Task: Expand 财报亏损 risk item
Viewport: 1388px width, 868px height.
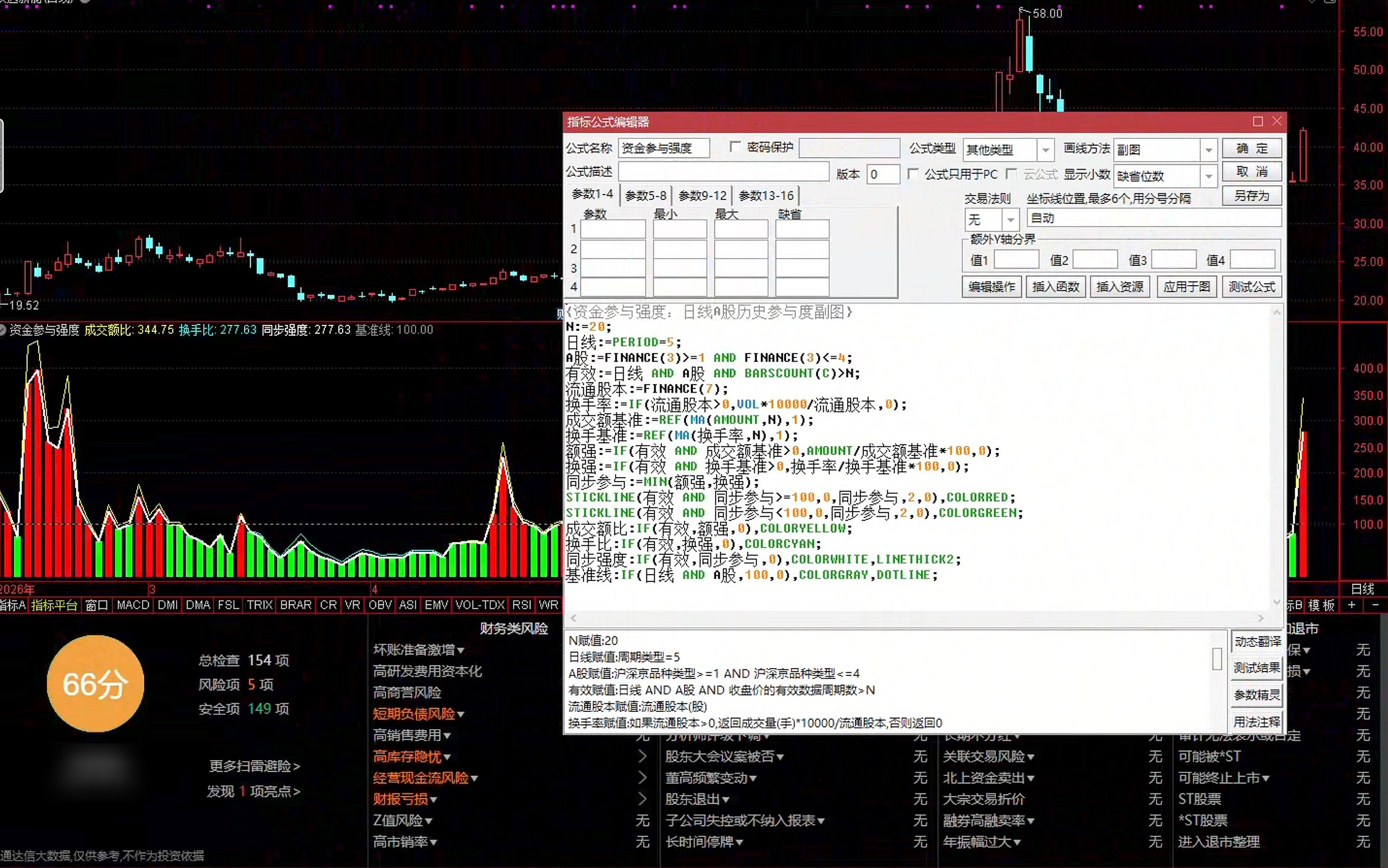Action: pyautogui.click(x=405, y=799)
